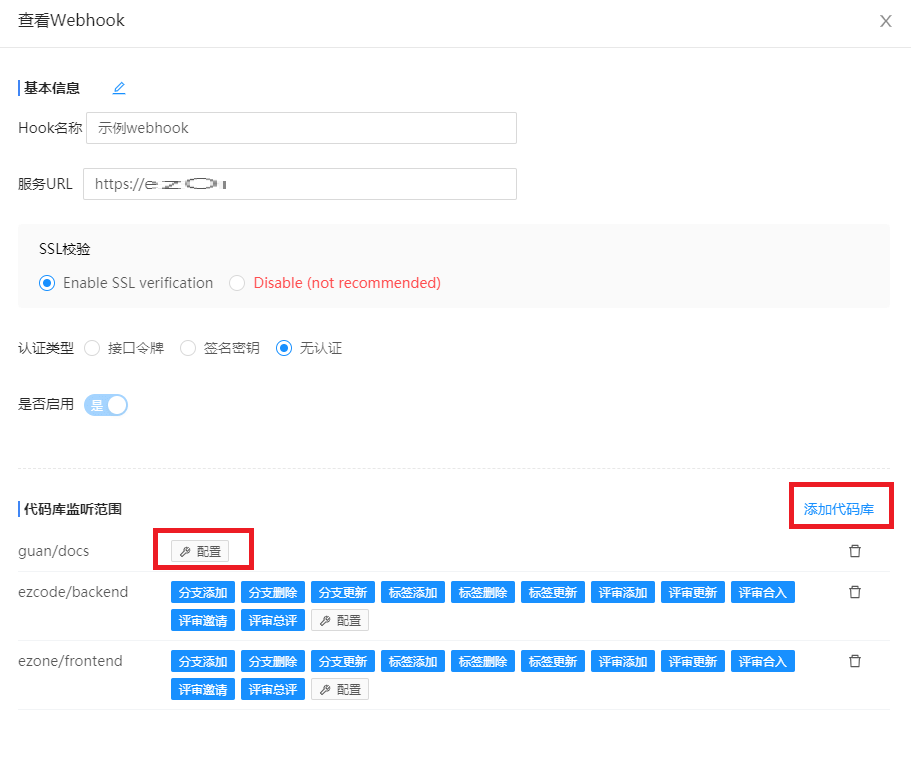Close the 查看Webhook dialog with the X

coord(885,20)
